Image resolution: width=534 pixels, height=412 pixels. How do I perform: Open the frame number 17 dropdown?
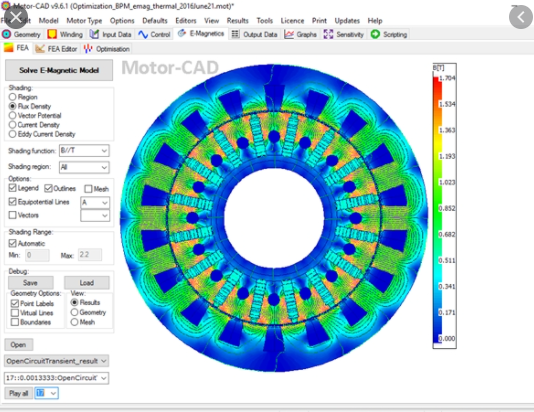click(x=46, y=393)
